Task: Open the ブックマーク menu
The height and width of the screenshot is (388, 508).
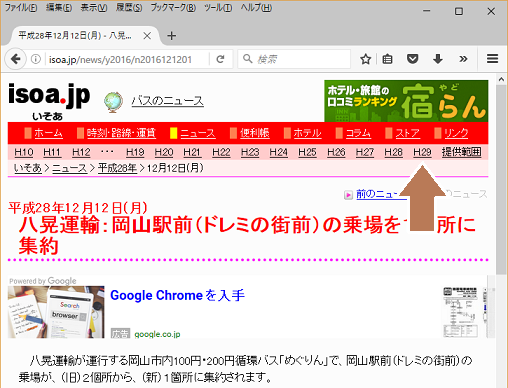Action: point(173,8)
